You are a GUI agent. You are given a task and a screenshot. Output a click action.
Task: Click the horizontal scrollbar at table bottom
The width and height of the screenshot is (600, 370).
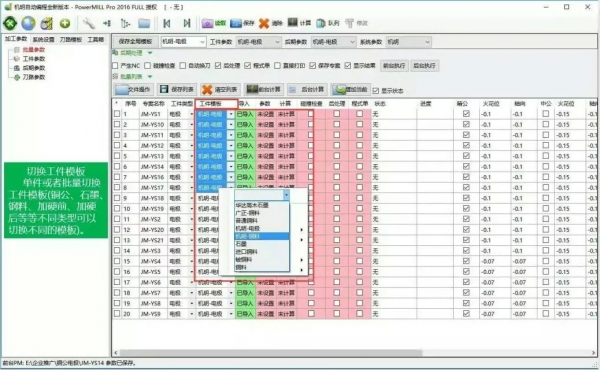[271, 353]
